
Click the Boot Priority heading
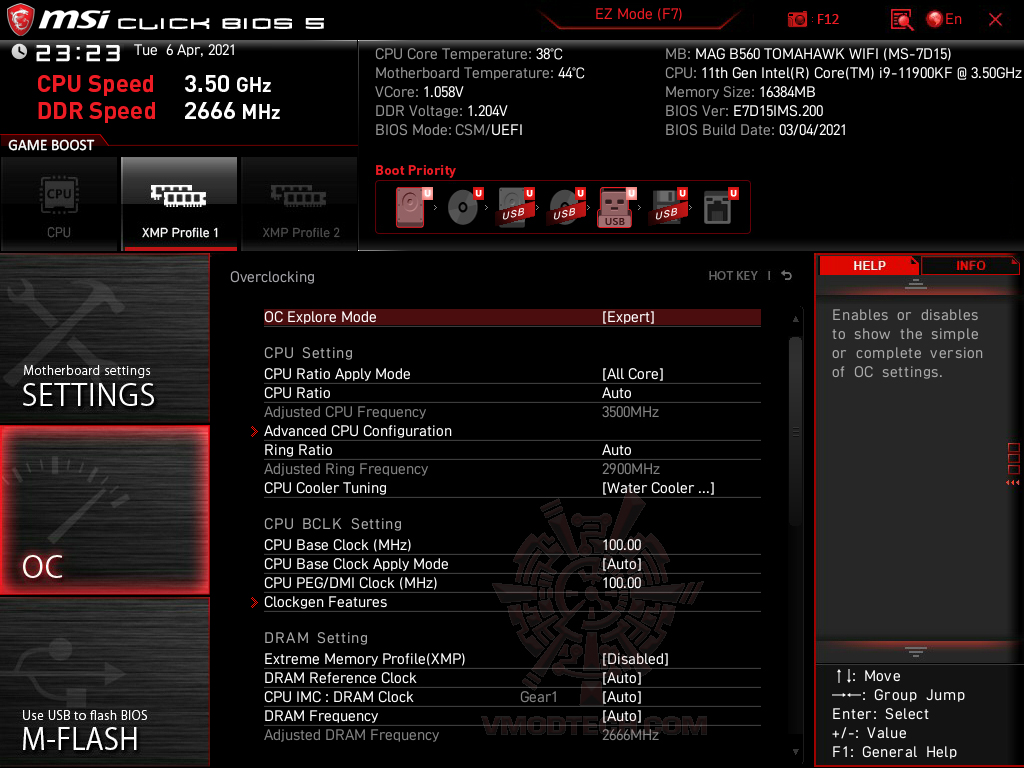tap(415, 170)
